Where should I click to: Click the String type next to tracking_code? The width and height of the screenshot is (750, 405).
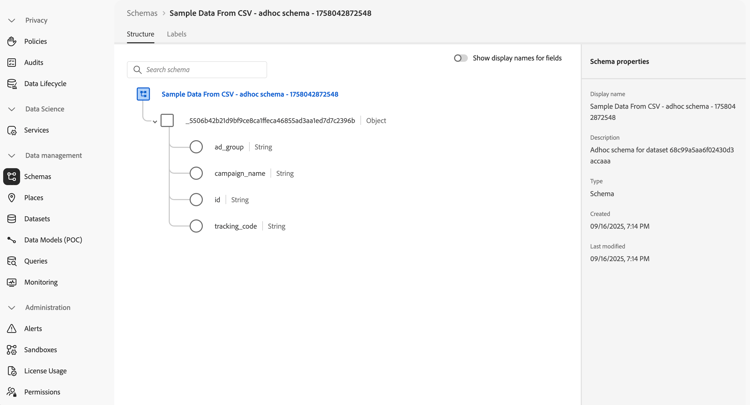point(276,226)
